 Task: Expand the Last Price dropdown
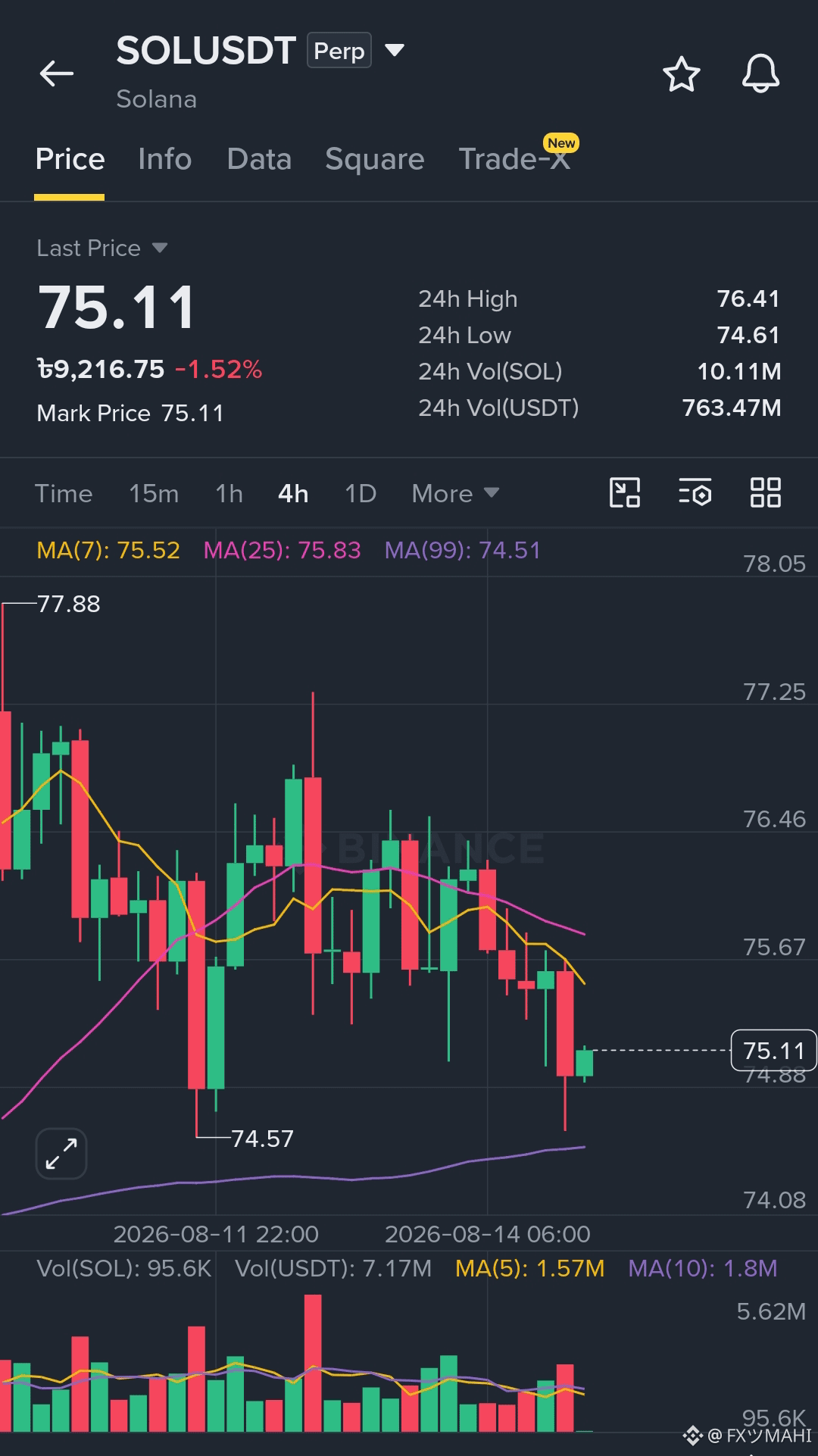pos(159,248)
